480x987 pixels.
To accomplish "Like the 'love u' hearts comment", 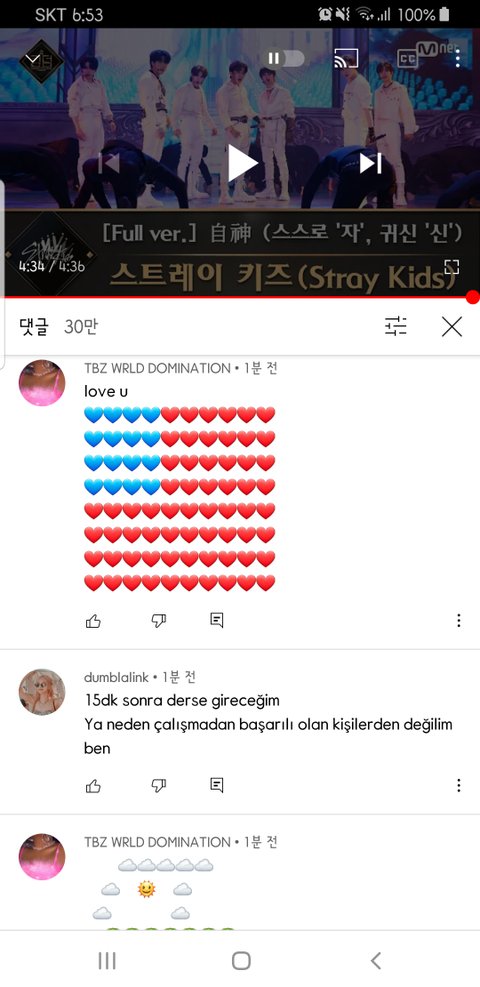I will coord(93,621).
